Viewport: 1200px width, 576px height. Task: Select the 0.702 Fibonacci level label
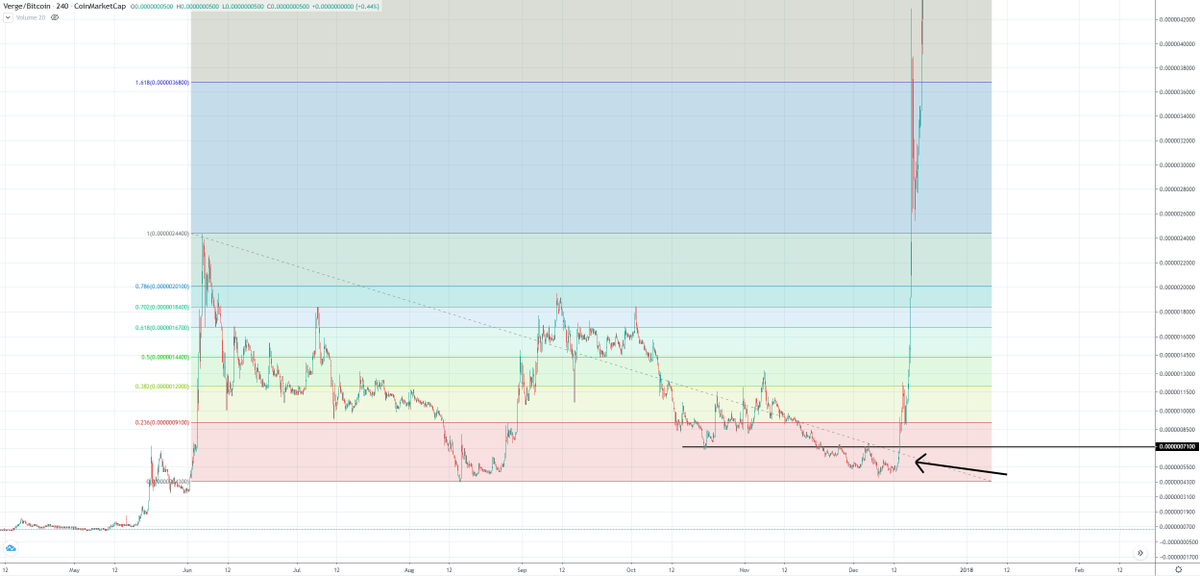tap(162, 308)
